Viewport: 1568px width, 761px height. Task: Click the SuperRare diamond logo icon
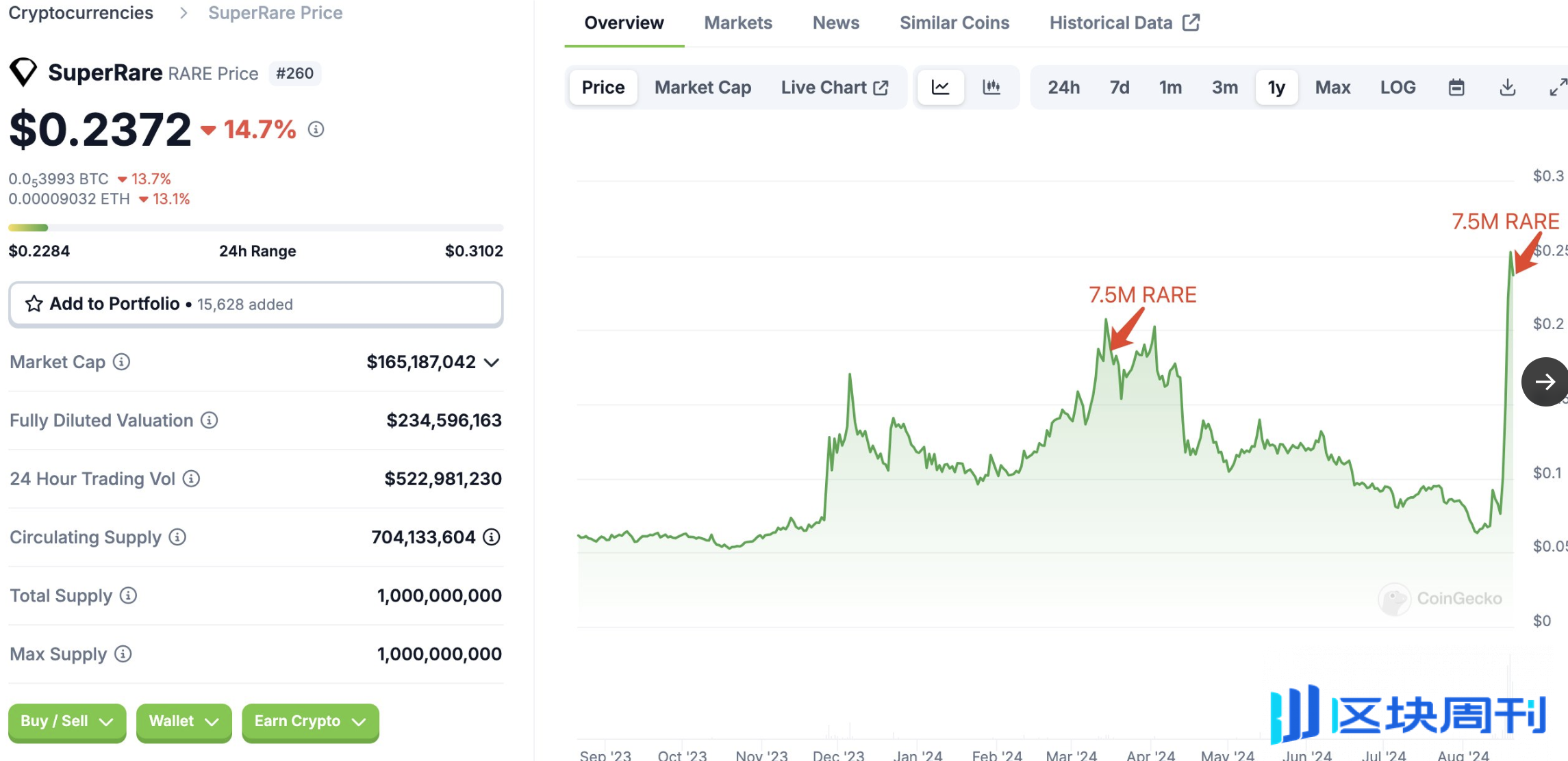tap(23, 73)
